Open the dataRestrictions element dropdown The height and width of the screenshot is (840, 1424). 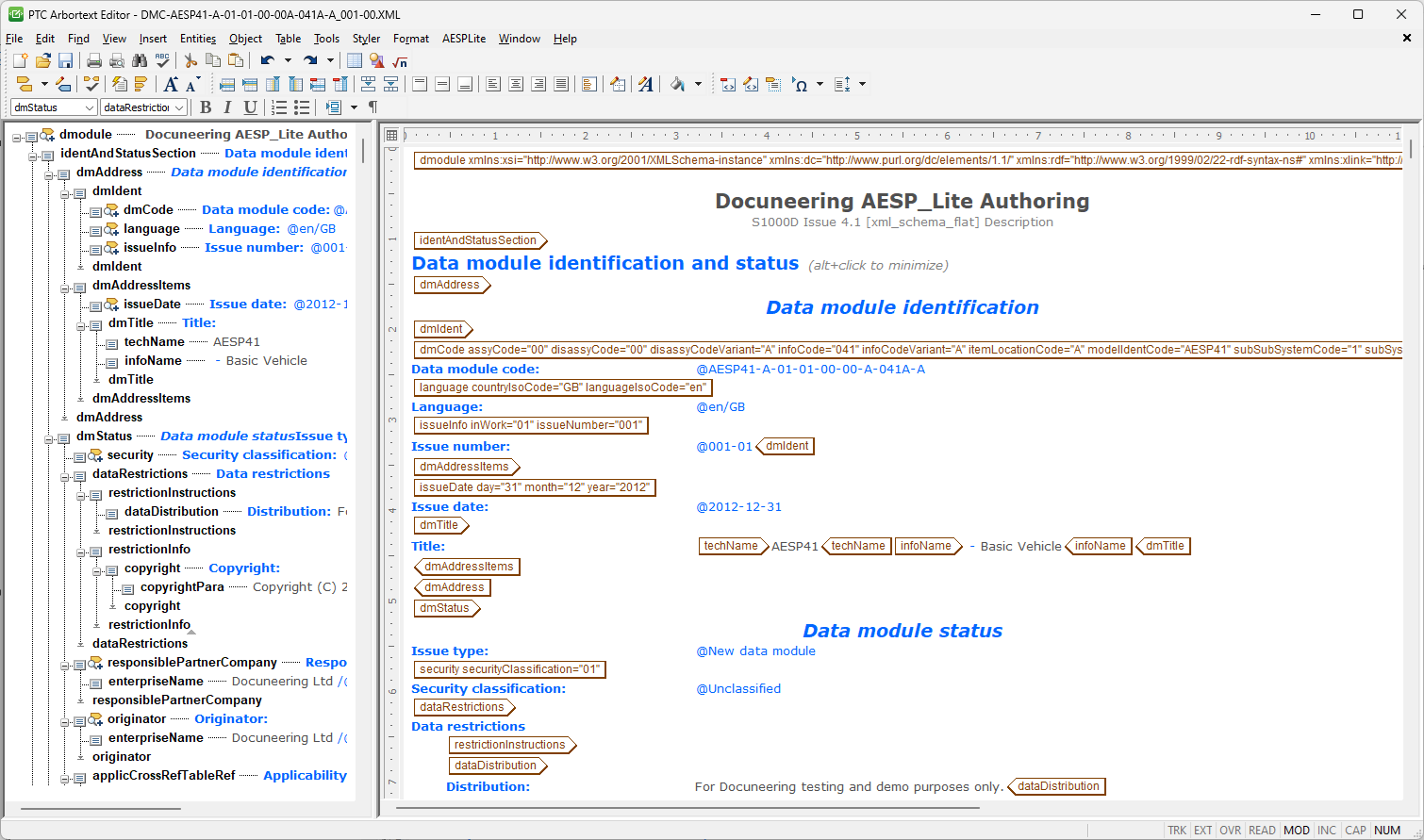[179, 107]
